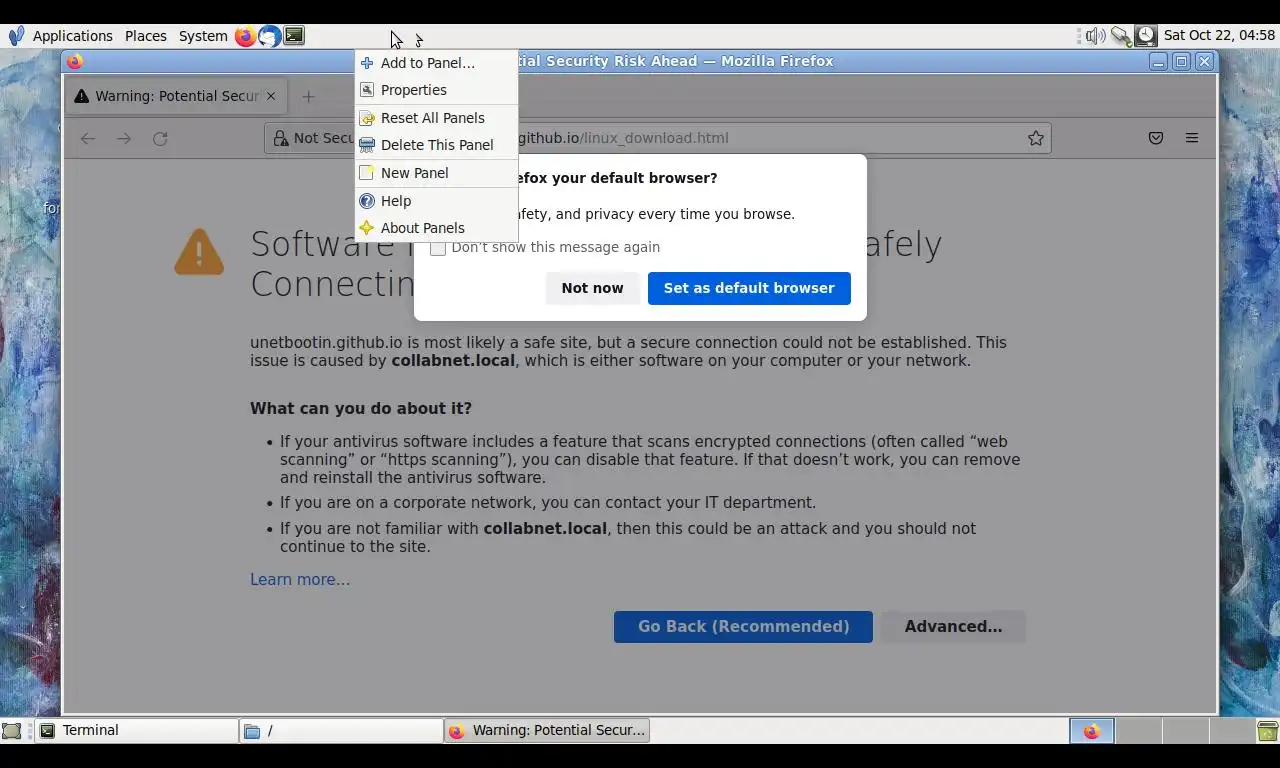
Task: Switch to Terminal in the taskbar
Action: click(137, 731)
